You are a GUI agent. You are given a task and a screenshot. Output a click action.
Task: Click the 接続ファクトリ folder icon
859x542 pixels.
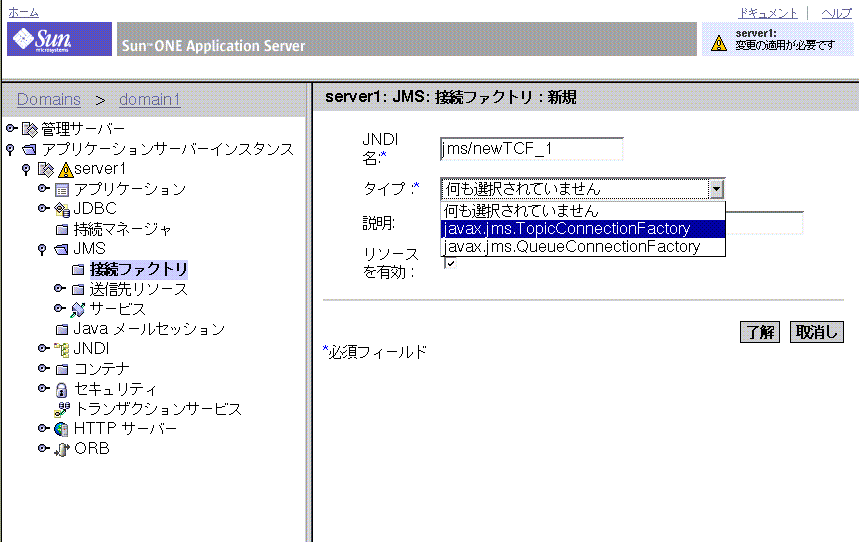tap(78, 269)
